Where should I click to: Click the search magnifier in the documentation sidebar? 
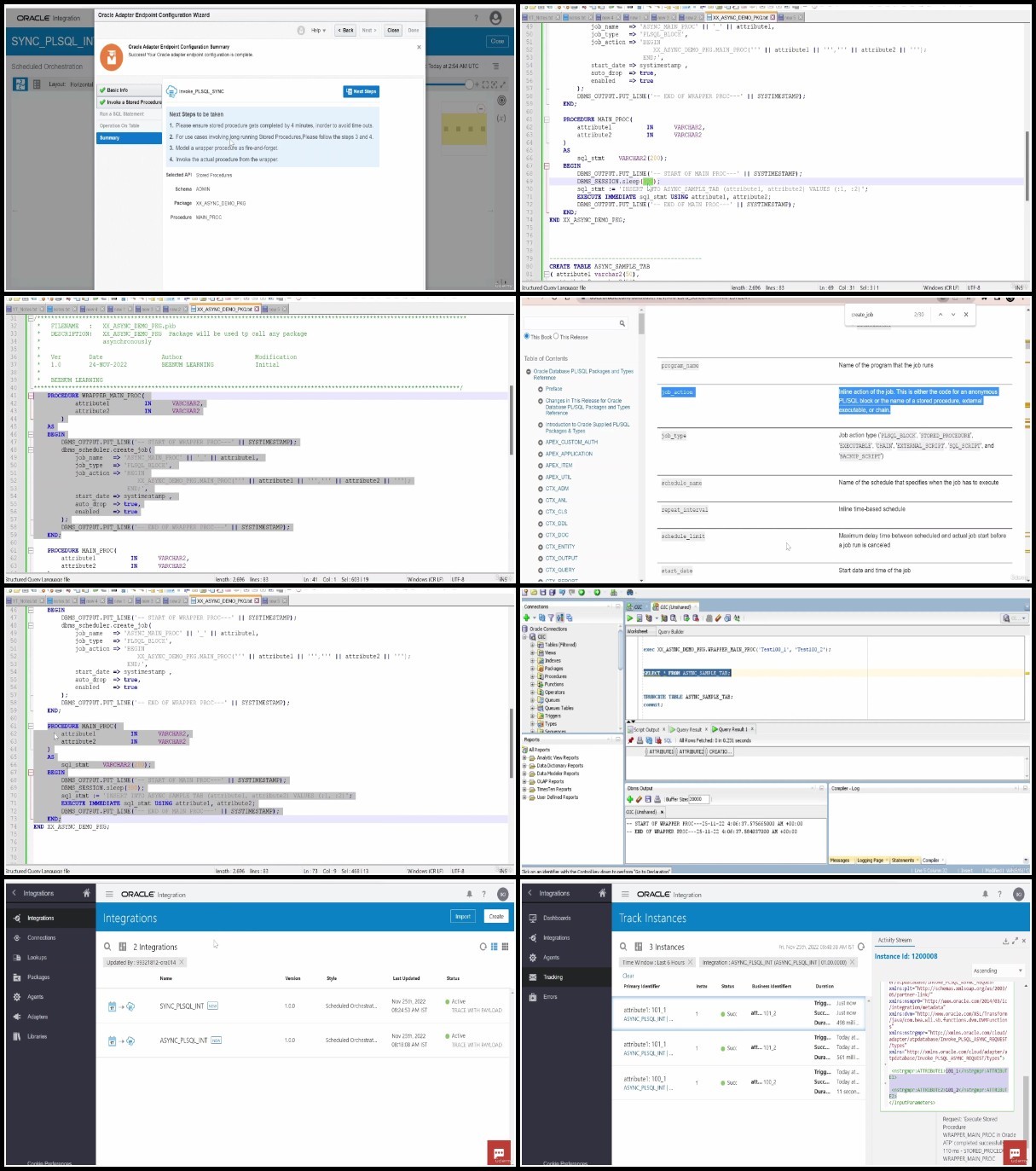click(622, 323)
